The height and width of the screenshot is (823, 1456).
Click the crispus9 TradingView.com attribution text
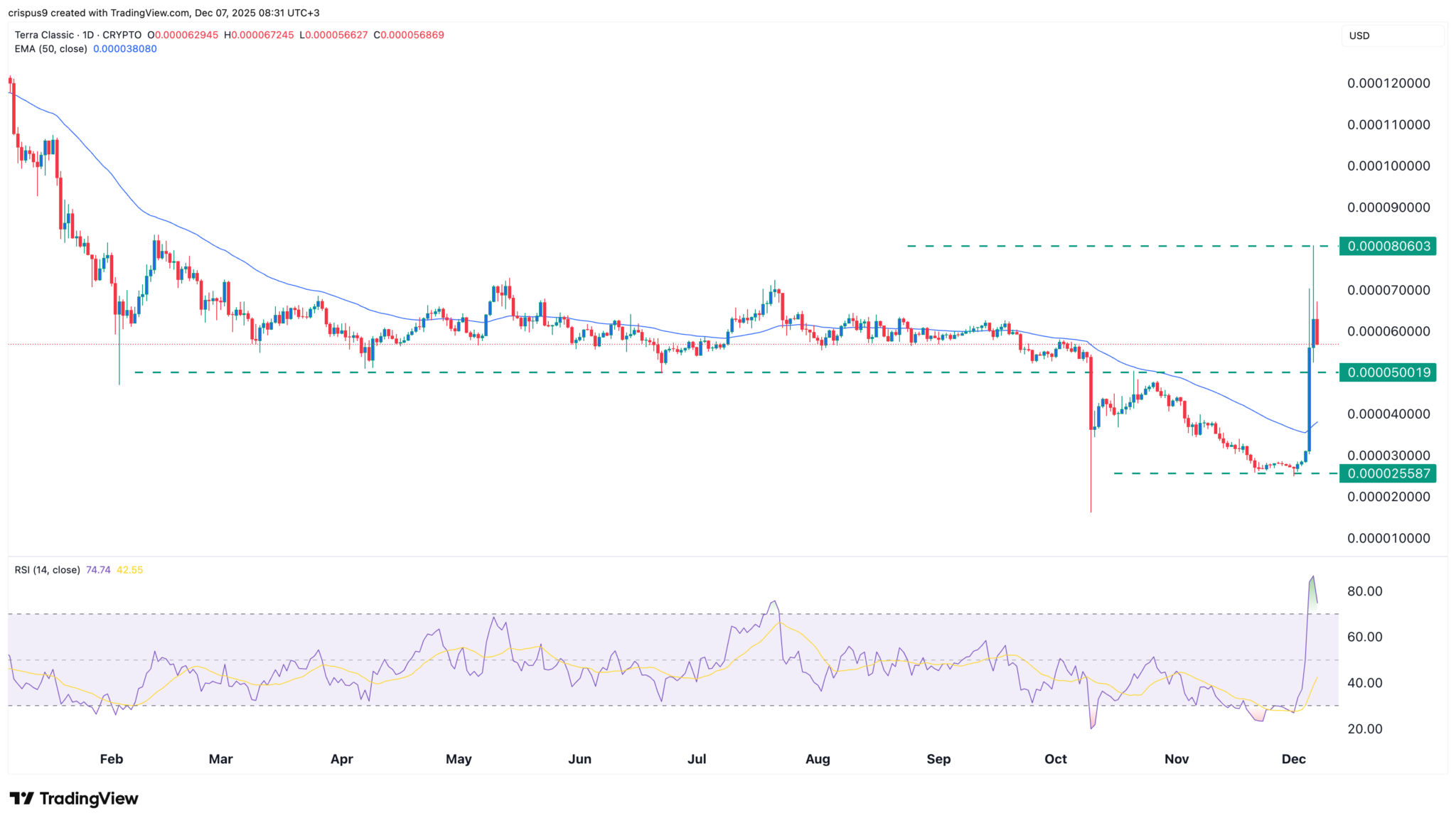tap(164, 13)
